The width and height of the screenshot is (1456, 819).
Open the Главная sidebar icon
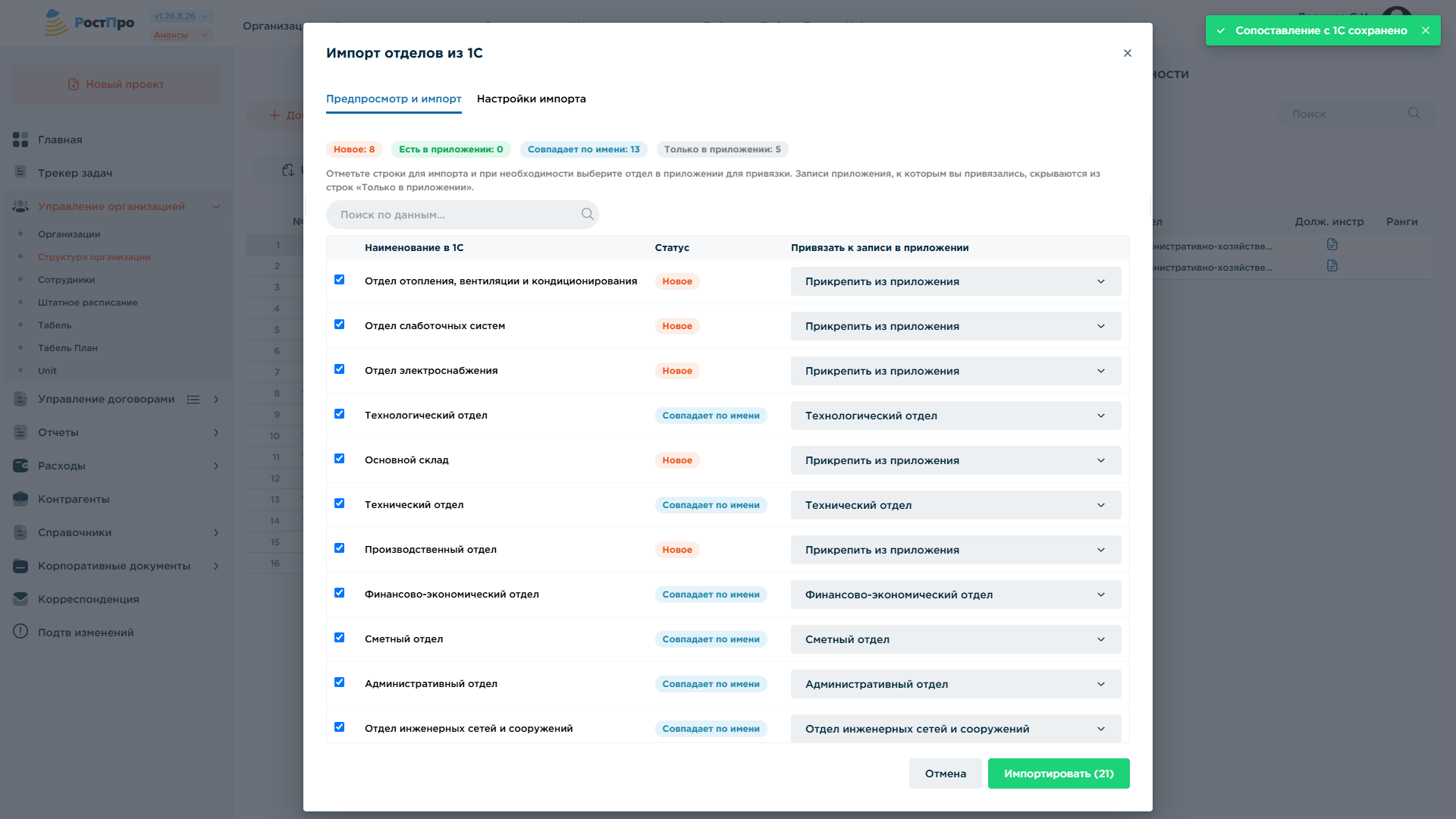20,140
